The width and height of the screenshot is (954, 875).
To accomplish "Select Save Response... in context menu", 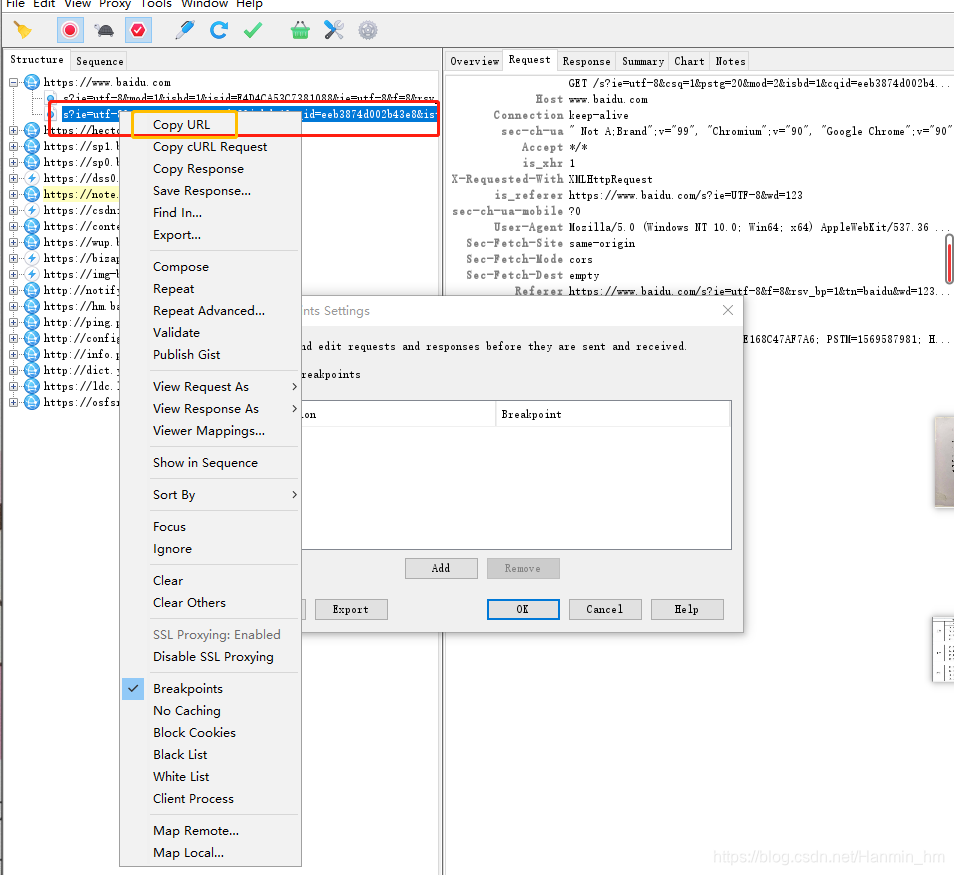I will [202, 190].
